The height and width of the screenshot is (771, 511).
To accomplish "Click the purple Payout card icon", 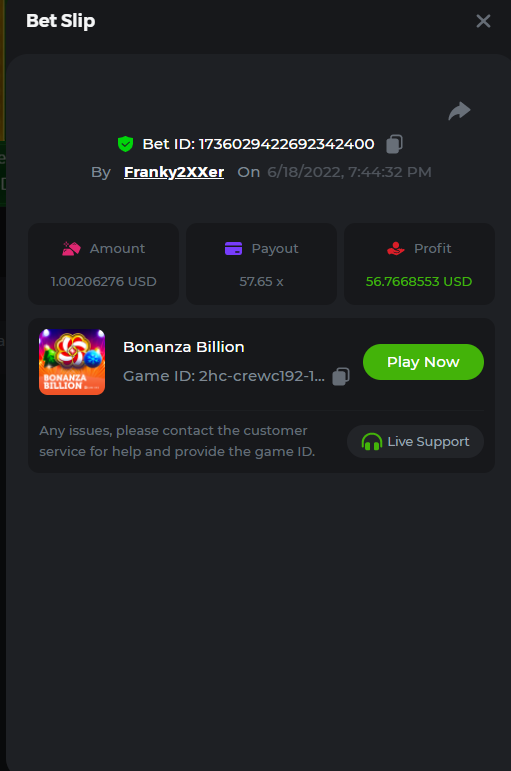I will 233,249.
